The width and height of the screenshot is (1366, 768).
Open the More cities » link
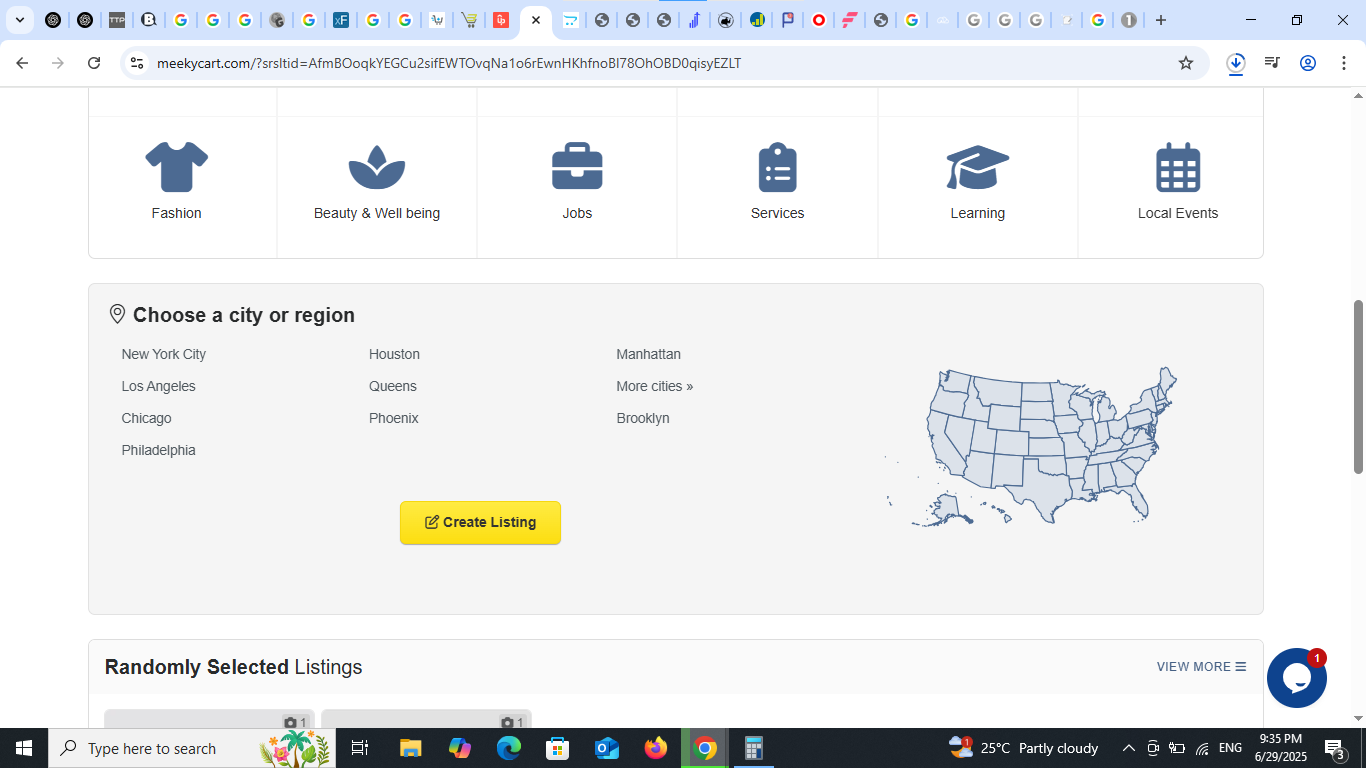(x=655, y=386)
